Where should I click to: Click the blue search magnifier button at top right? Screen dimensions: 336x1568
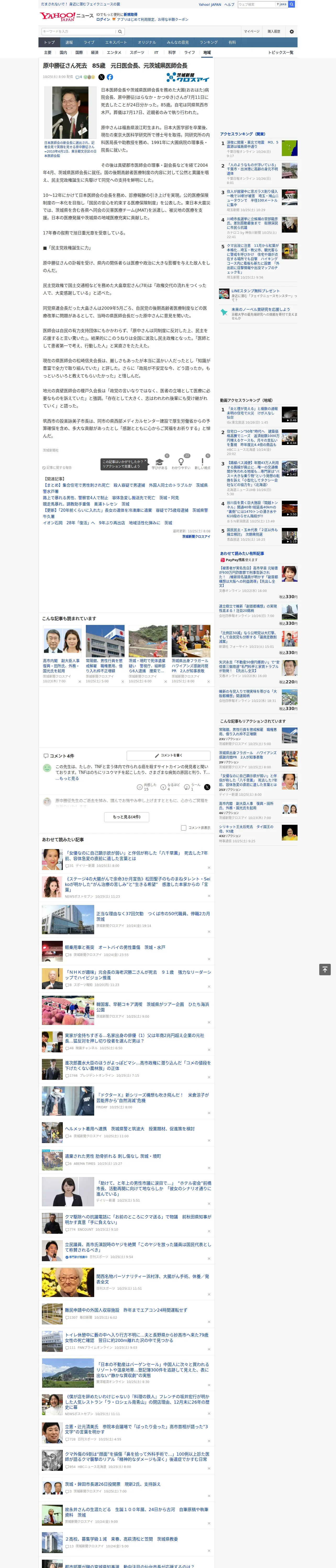coord(292,4)
